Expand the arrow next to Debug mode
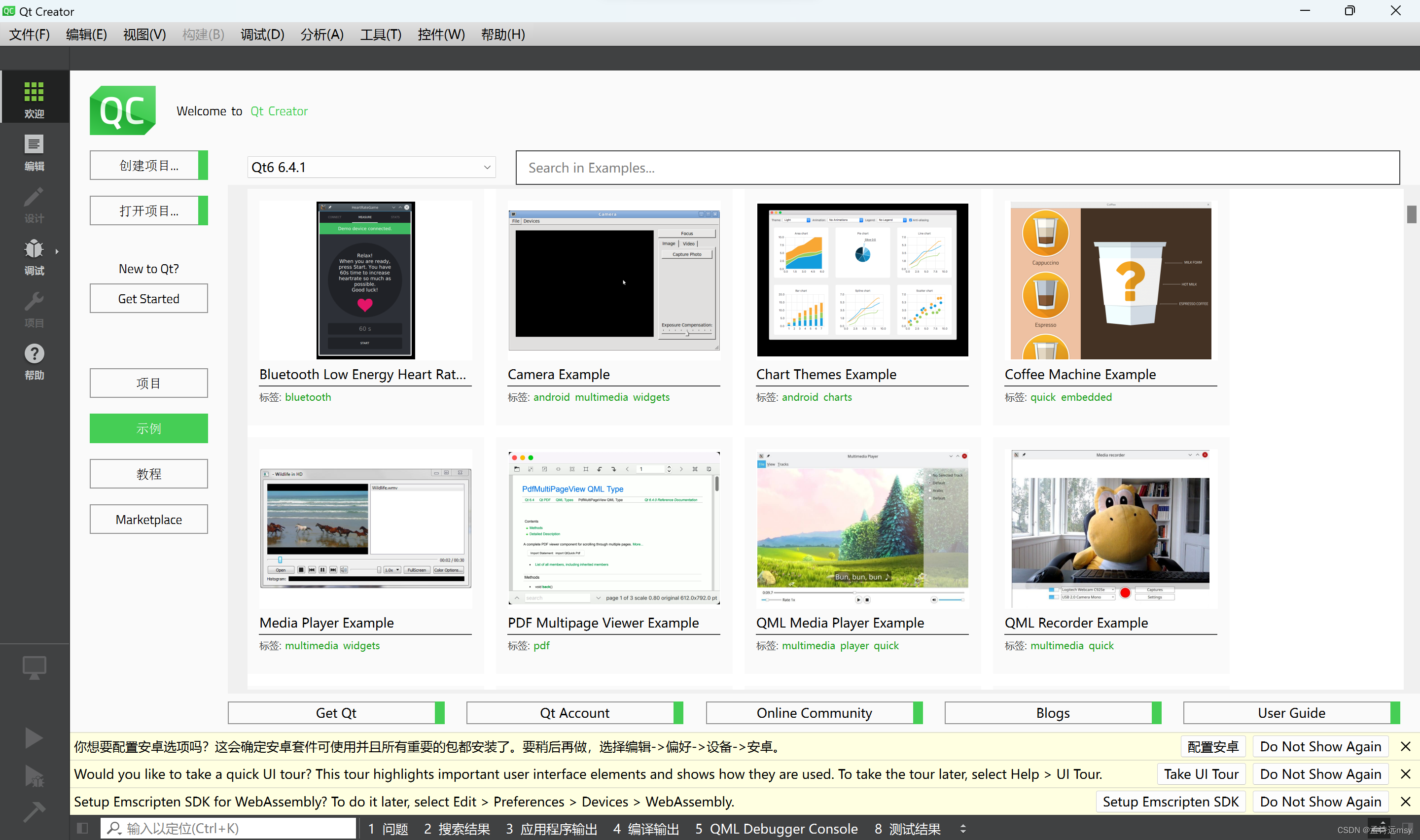The height and width of the screenshot is (840, 1420). [x=57, y=252]
